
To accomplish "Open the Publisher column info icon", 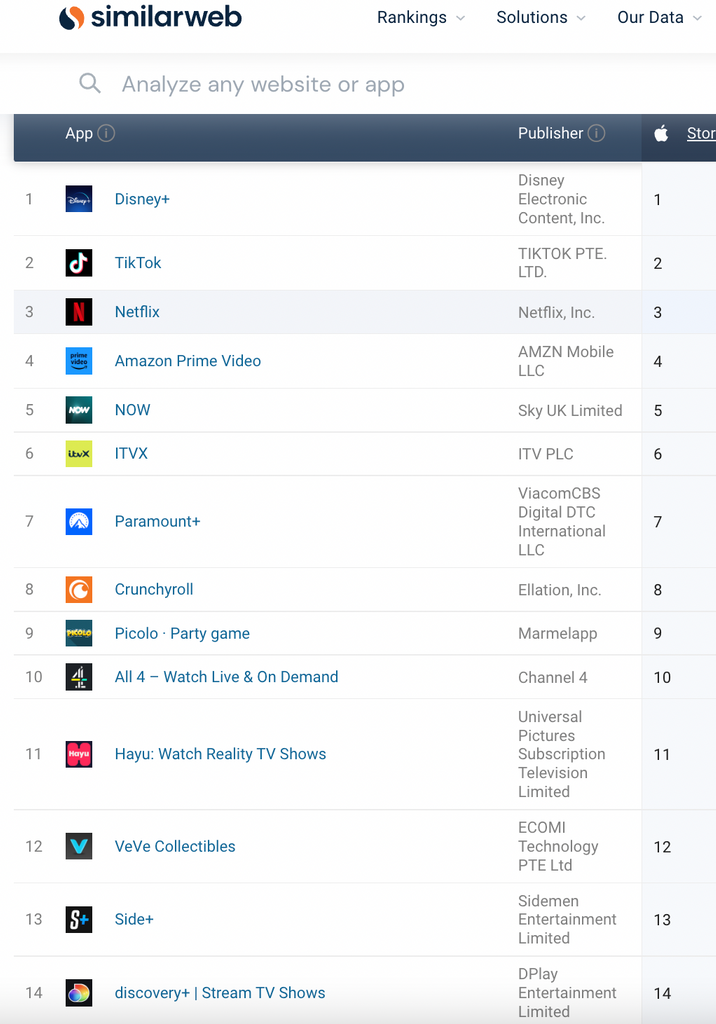I will (596, 133).
